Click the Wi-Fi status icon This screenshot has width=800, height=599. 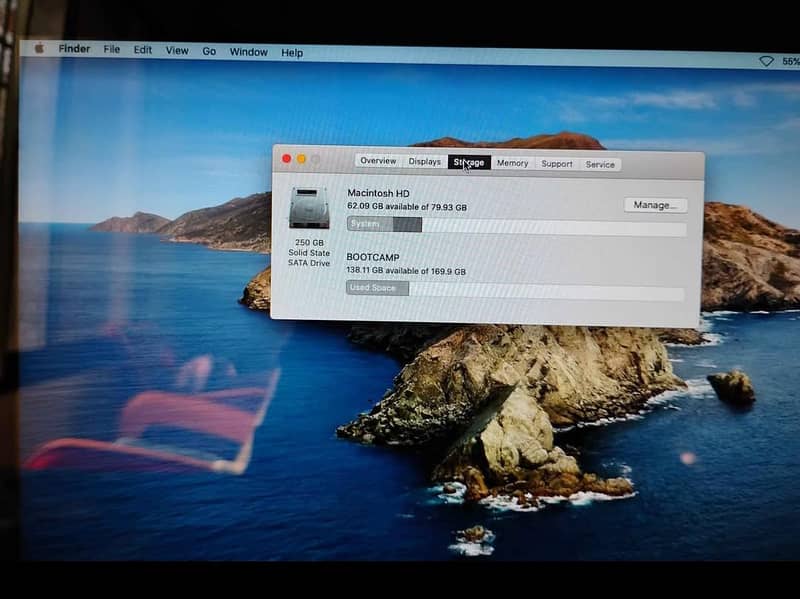(x=766, y=61)
